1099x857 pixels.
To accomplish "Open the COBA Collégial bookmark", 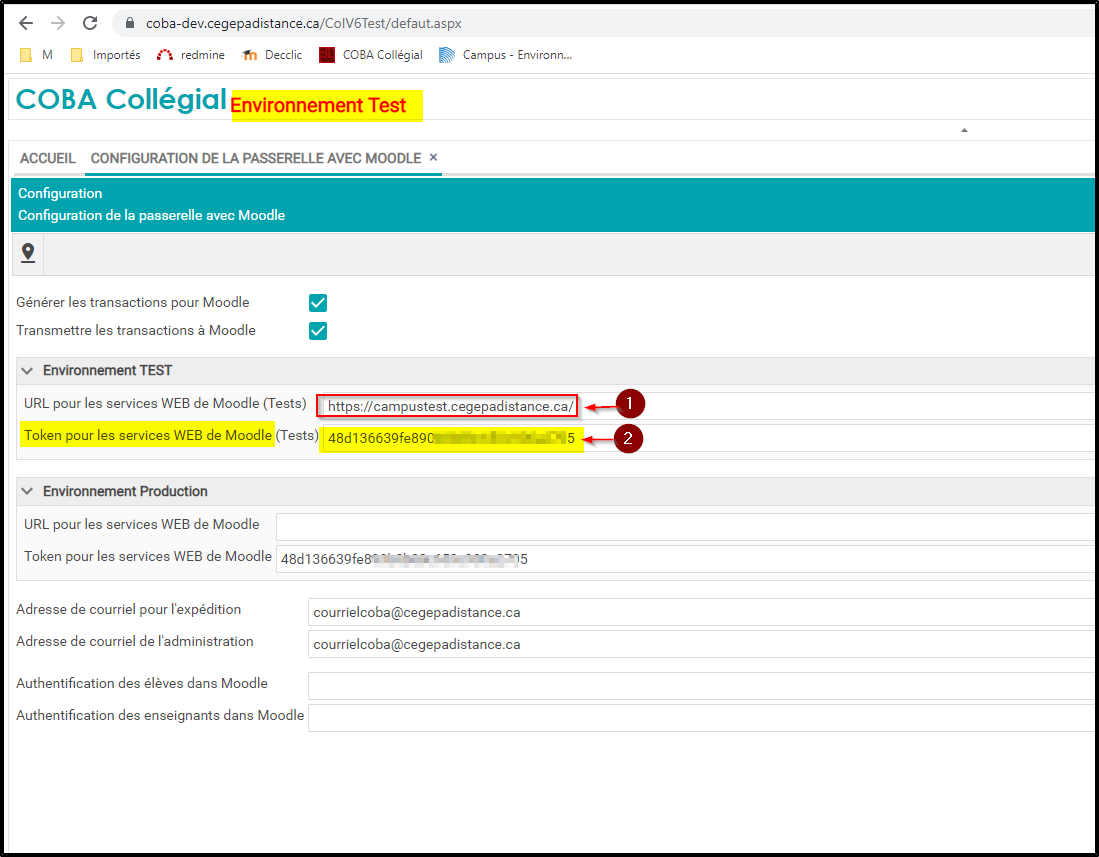I will point(371,55).
